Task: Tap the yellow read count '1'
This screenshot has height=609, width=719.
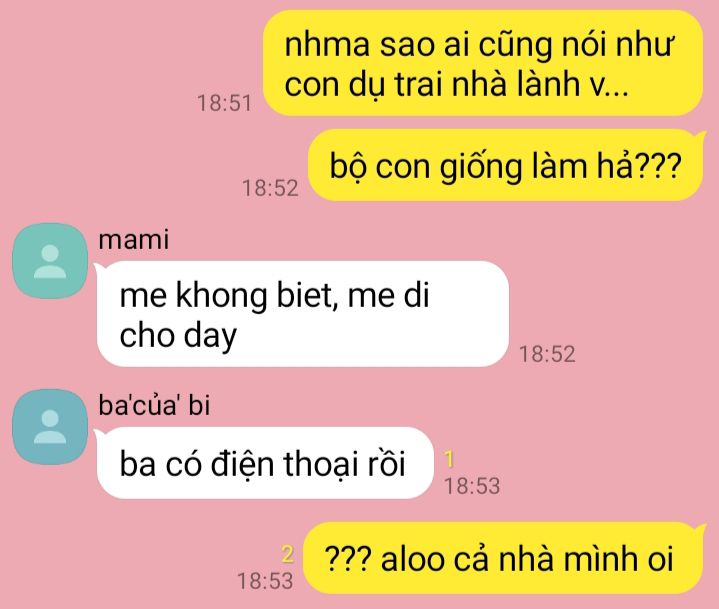Action: [x=449, y=459]
